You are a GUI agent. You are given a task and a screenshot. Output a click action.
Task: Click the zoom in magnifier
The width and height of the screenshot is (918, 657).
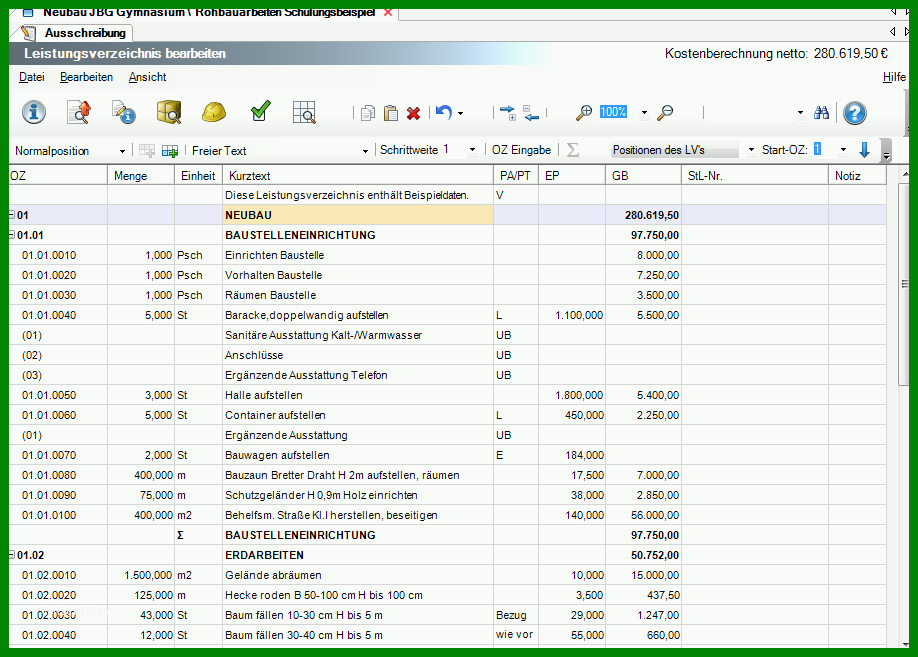(584, 112)
